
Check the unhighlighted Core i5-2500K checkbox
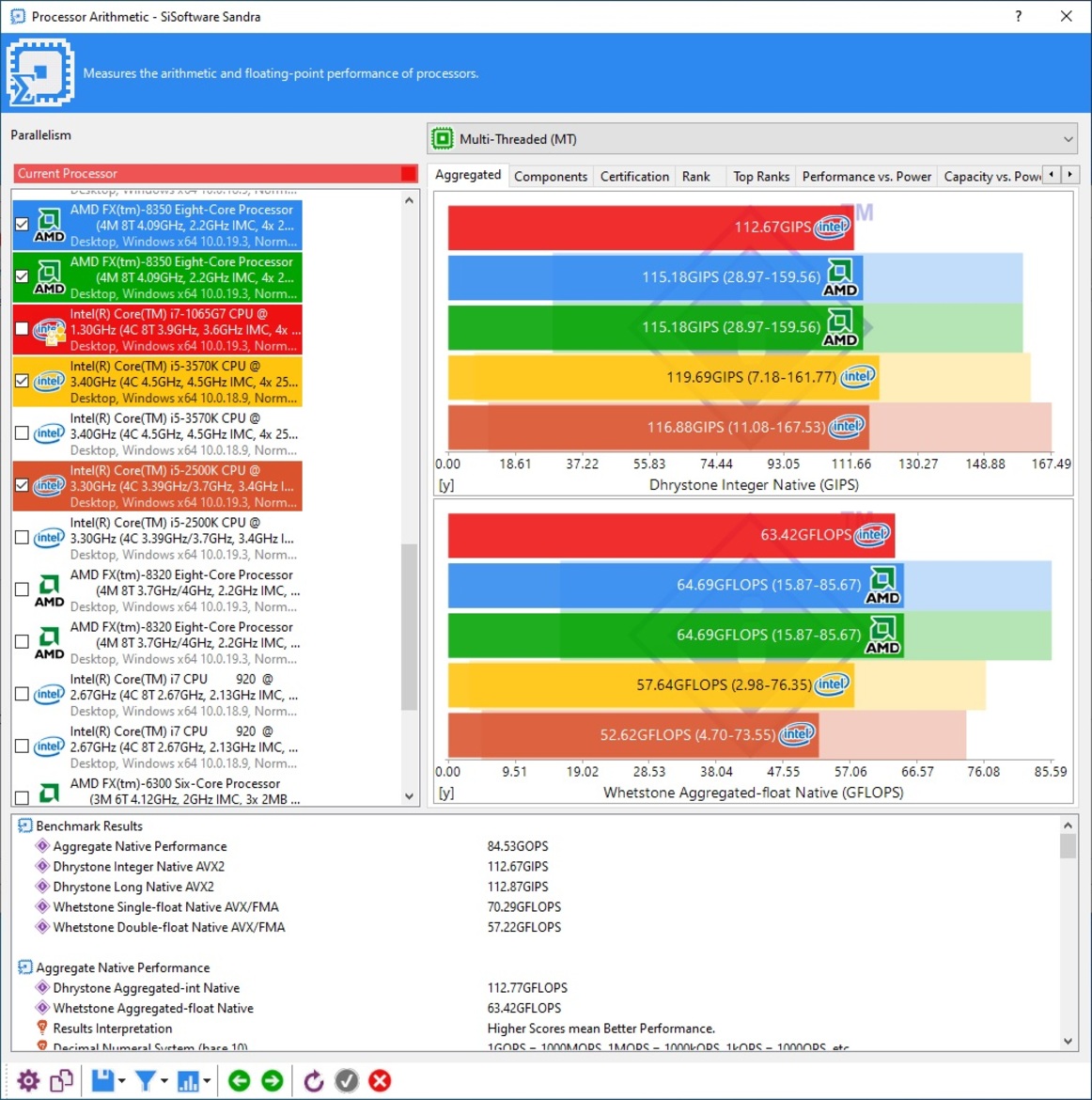coord(22,538)
